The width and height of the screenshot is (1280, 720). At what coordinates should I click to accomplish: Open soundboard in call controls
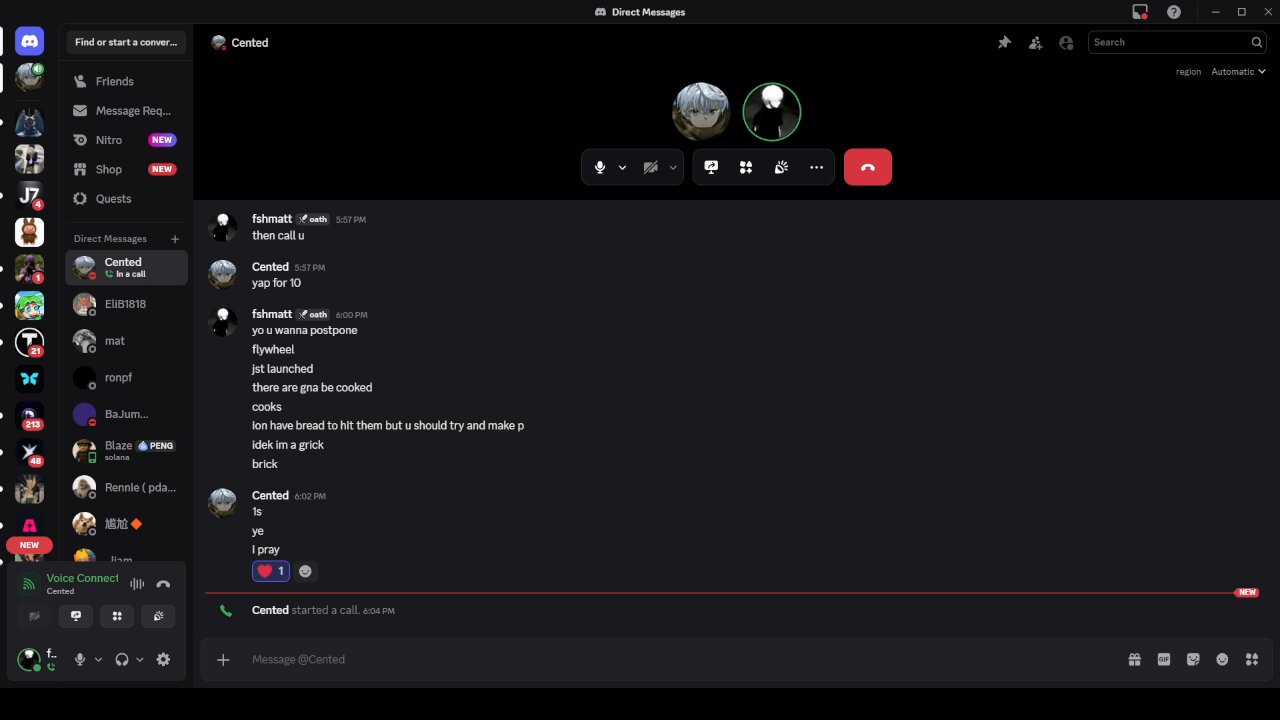coord(781,167)
